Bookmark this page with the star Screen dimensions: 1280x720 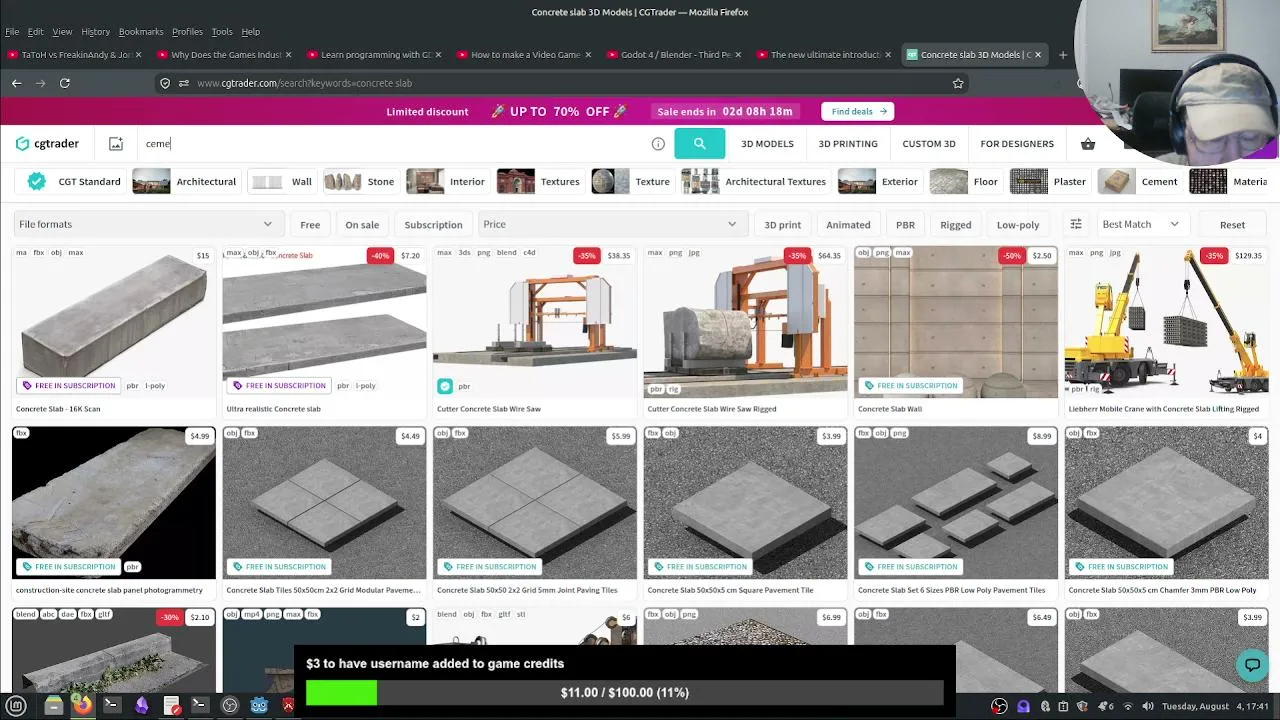pyautogui.click(x=958, y=83)
